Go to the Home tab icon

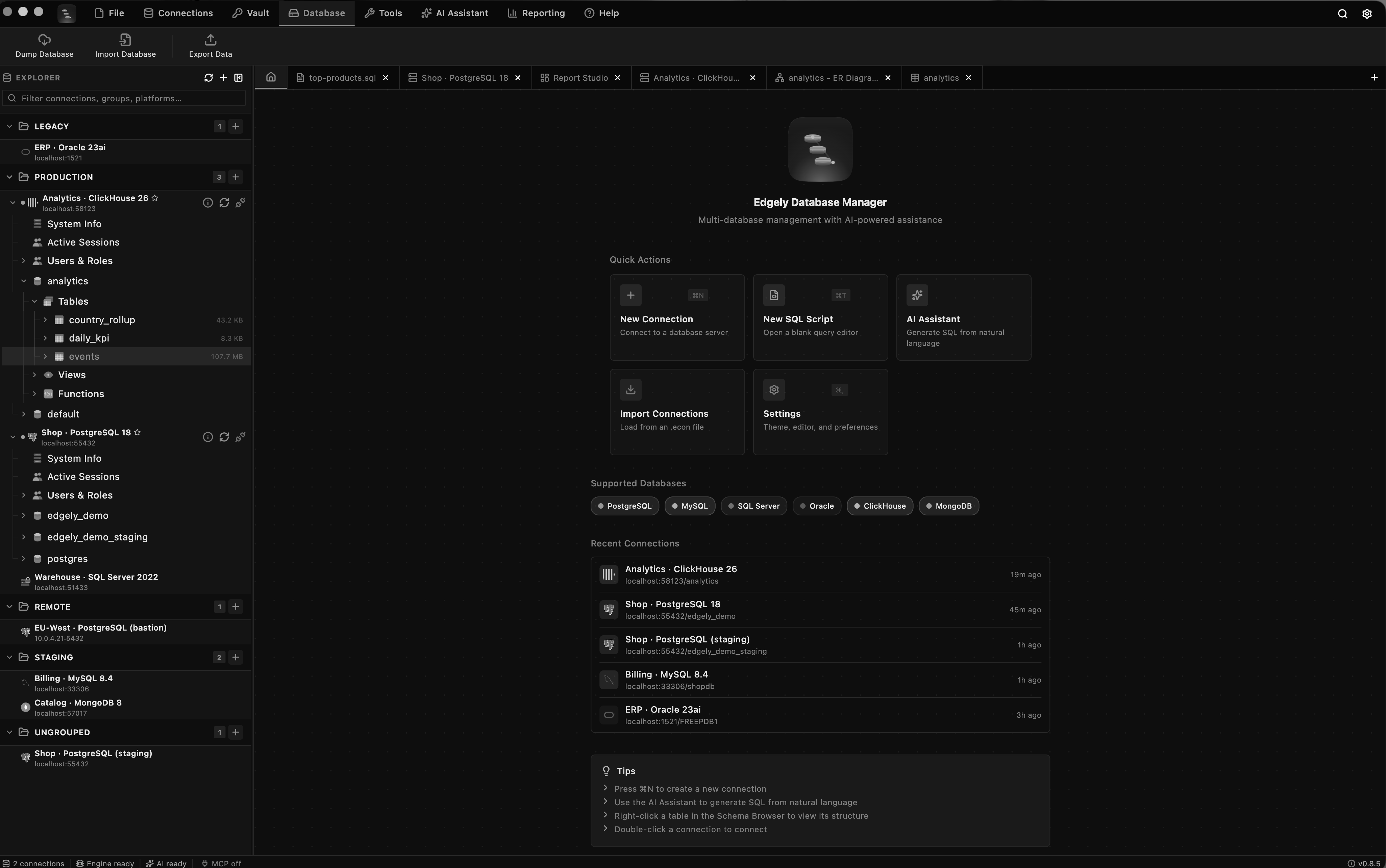tap(271, 77)
